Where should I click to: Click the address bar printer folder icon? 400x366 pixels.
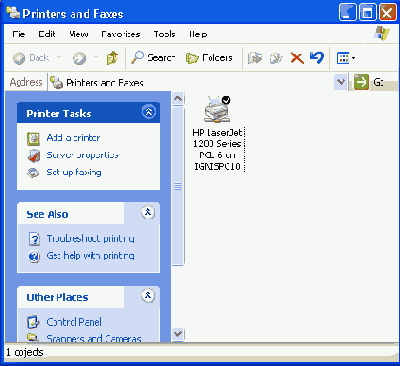pyautogui.click(x=57, y=82)
